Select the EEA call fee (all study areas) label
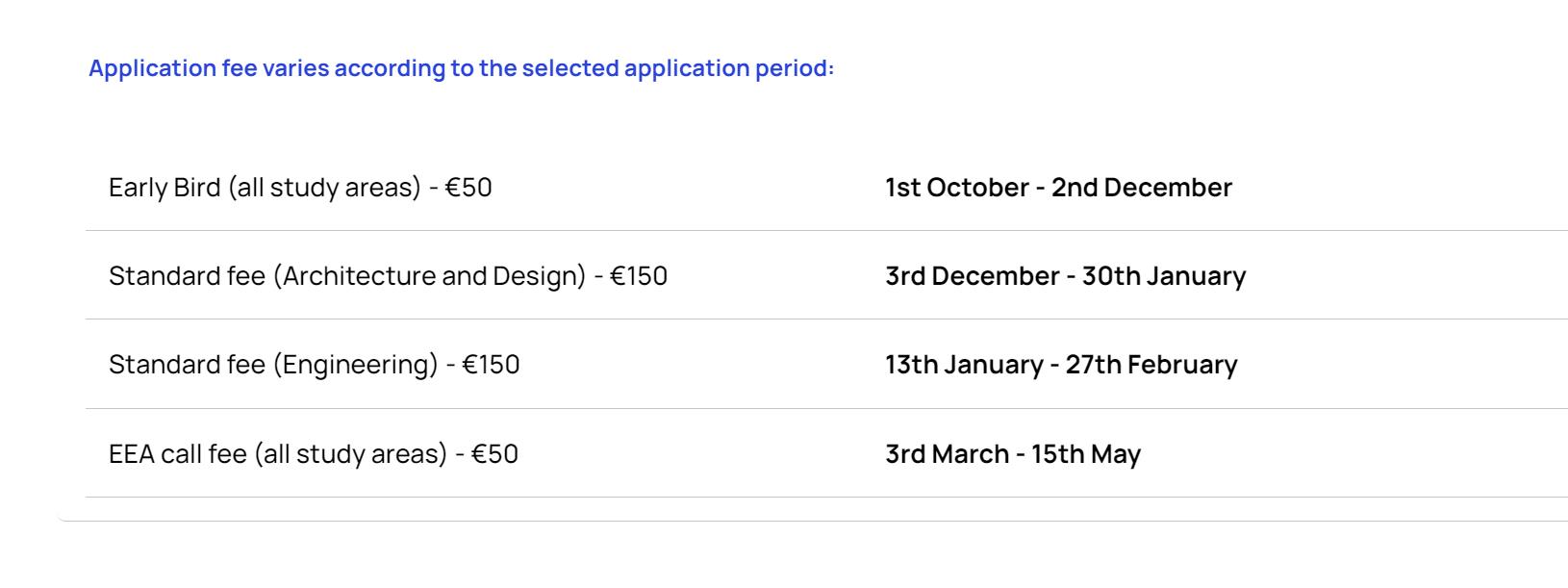This screenshot has width=1568, height=588. (314, 453)
